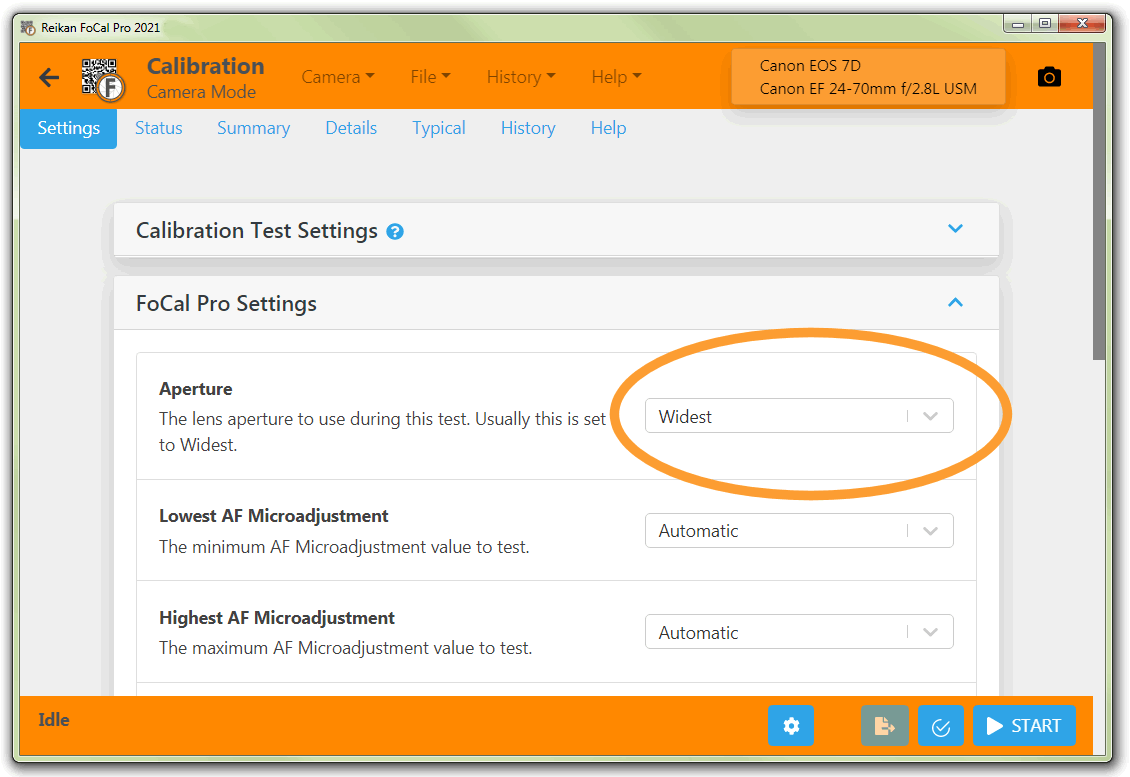This screenshot has width=1130, height=777.
Task: Click the FoCal Pro Settings heading
Action: point(226,303)
